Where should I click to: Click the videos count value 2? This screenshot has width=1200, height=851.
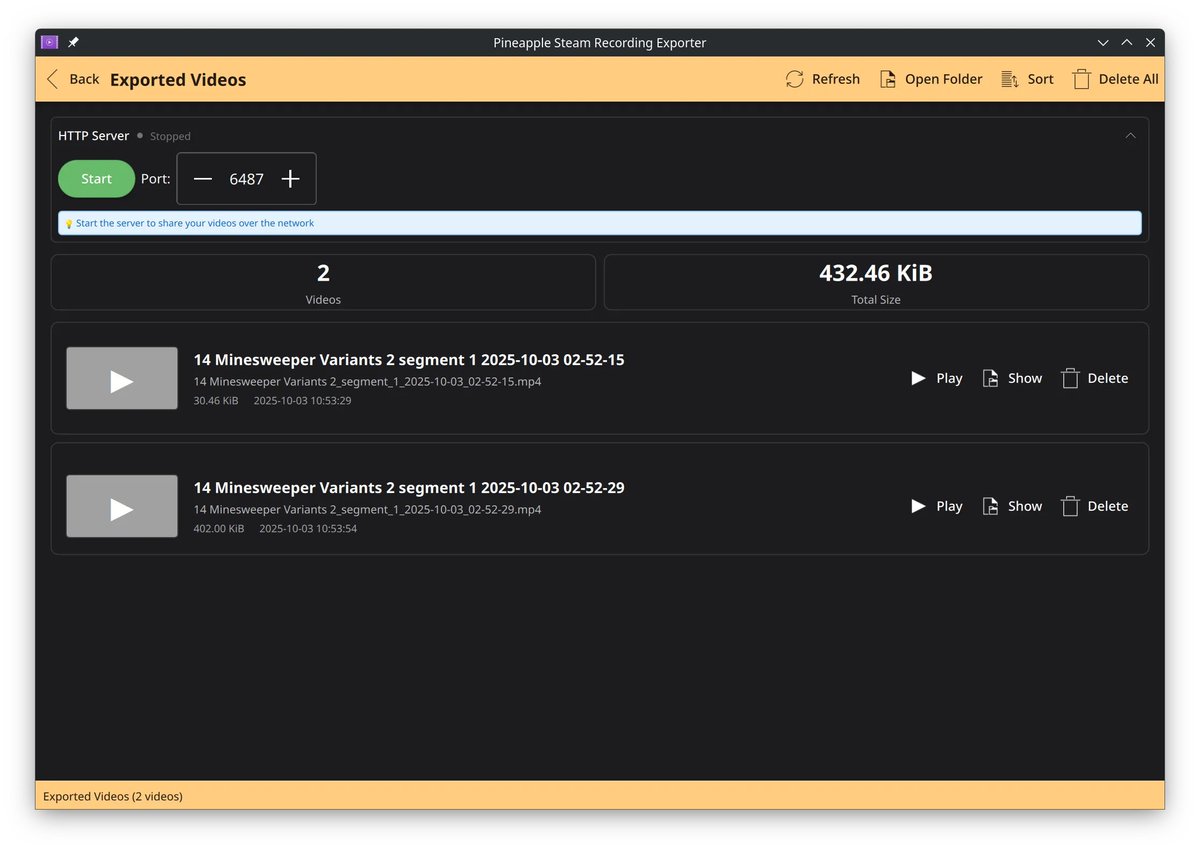pyautogui.click(x=323, y=273)
